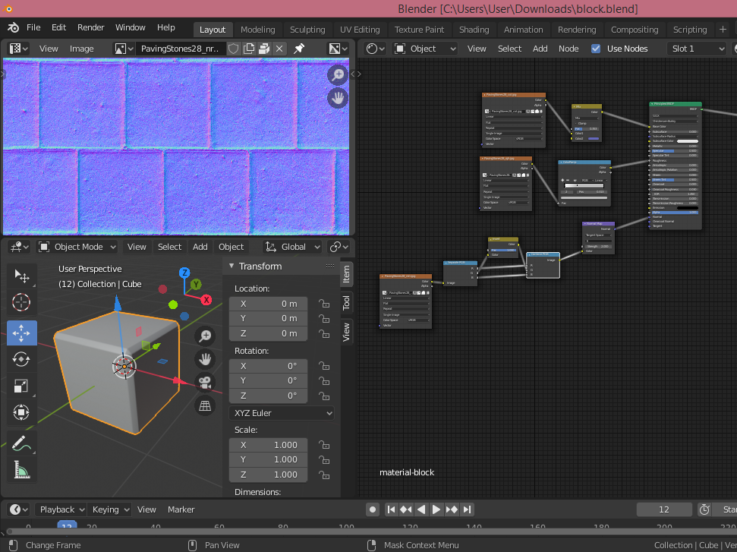Image resolution: width=737 pixels, height=552 pixels.
Task: Click the red X axis gizmo ball
Action: [x=206, y=300]
